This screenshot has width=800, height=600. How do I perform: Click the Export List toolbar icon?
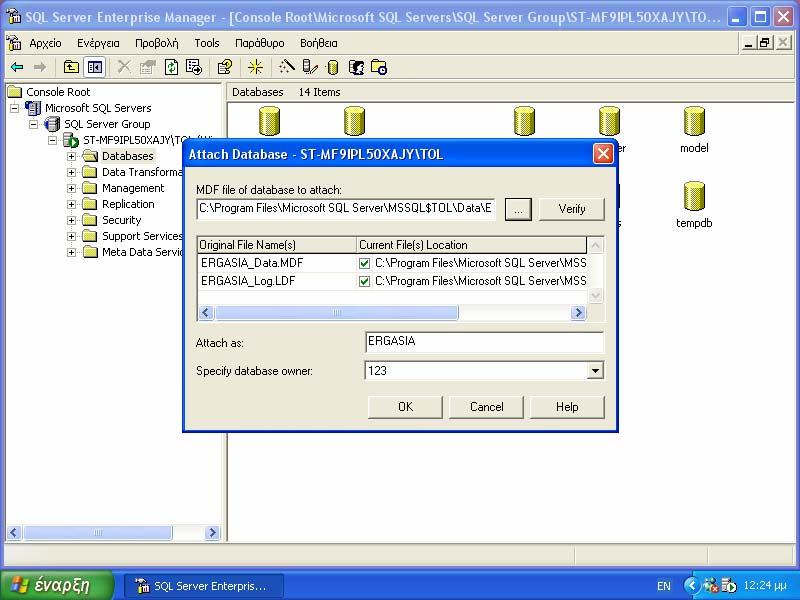click(x=194, y=67)
